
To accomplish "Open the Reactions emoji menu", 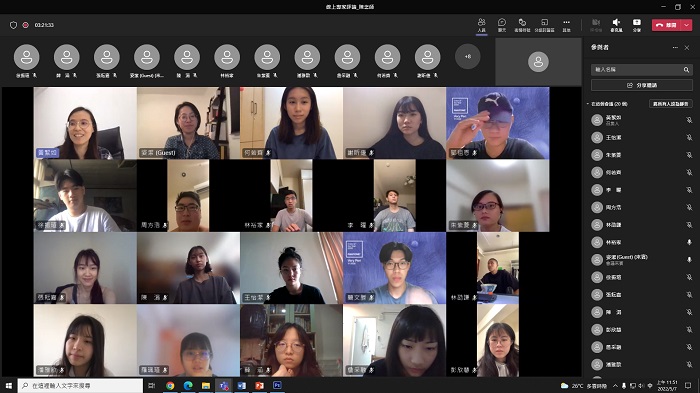I will point(522,25).
